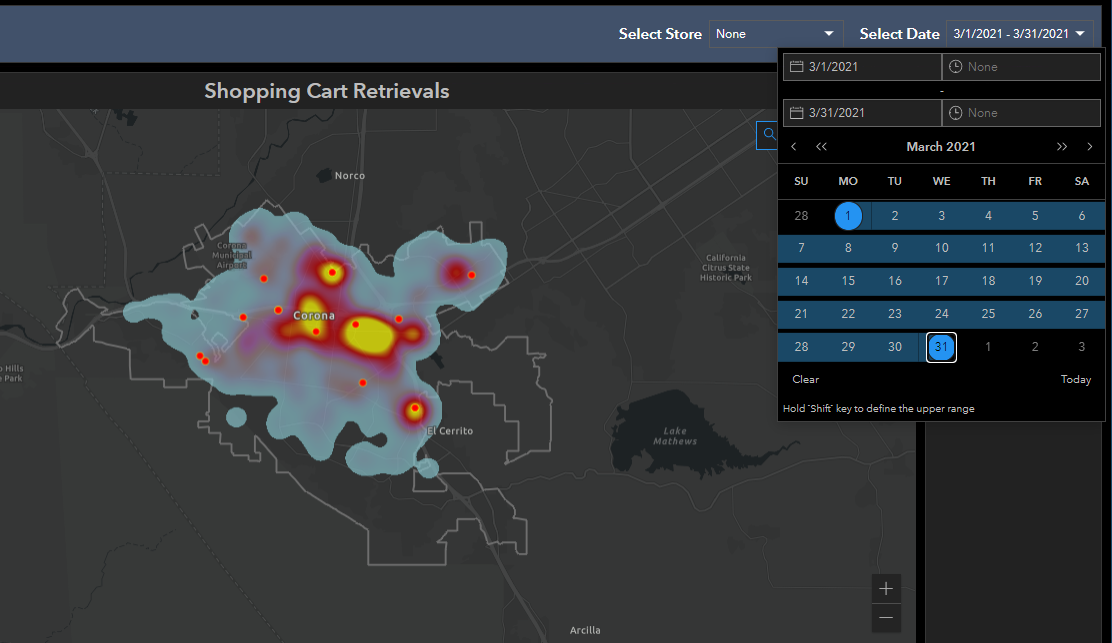
Task: Click the double-left chevron to jump back a year
Action: [x=821, y=146]
